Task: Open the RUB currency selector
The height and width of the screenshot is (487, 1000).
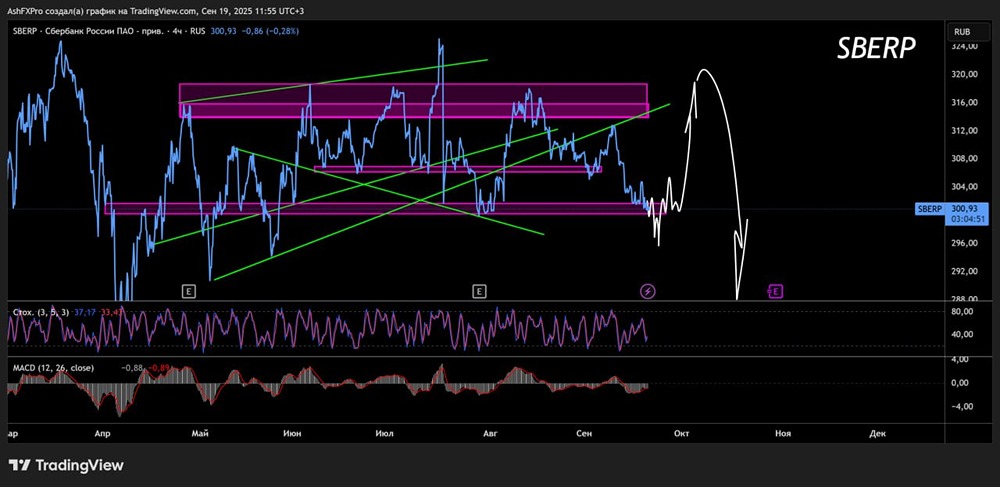Action: click(963, 31)
